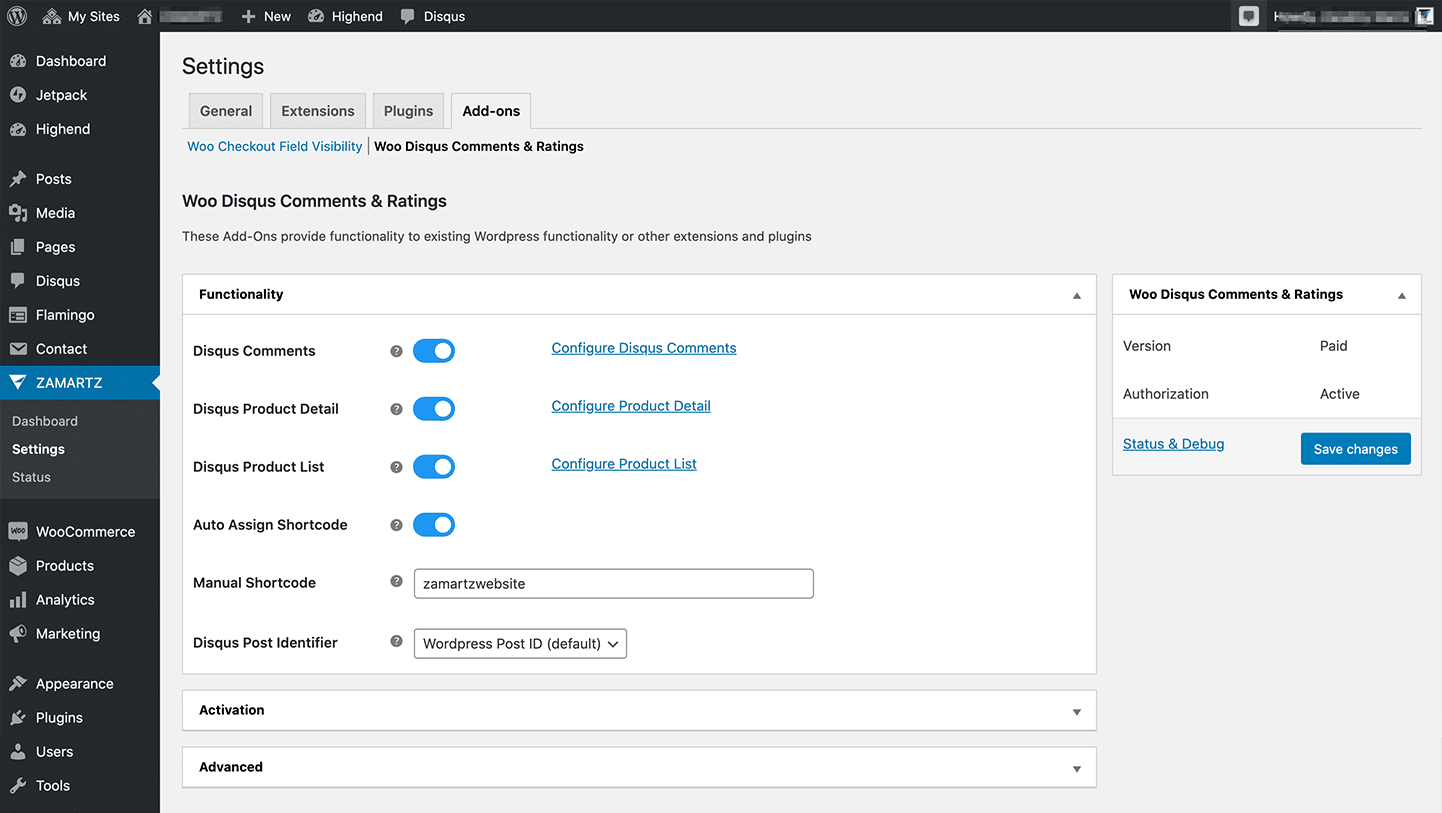This screenshot has height=813, width=1442.
Task: Click inside the Manual Shortcode text field
Action: pos(613,583)
